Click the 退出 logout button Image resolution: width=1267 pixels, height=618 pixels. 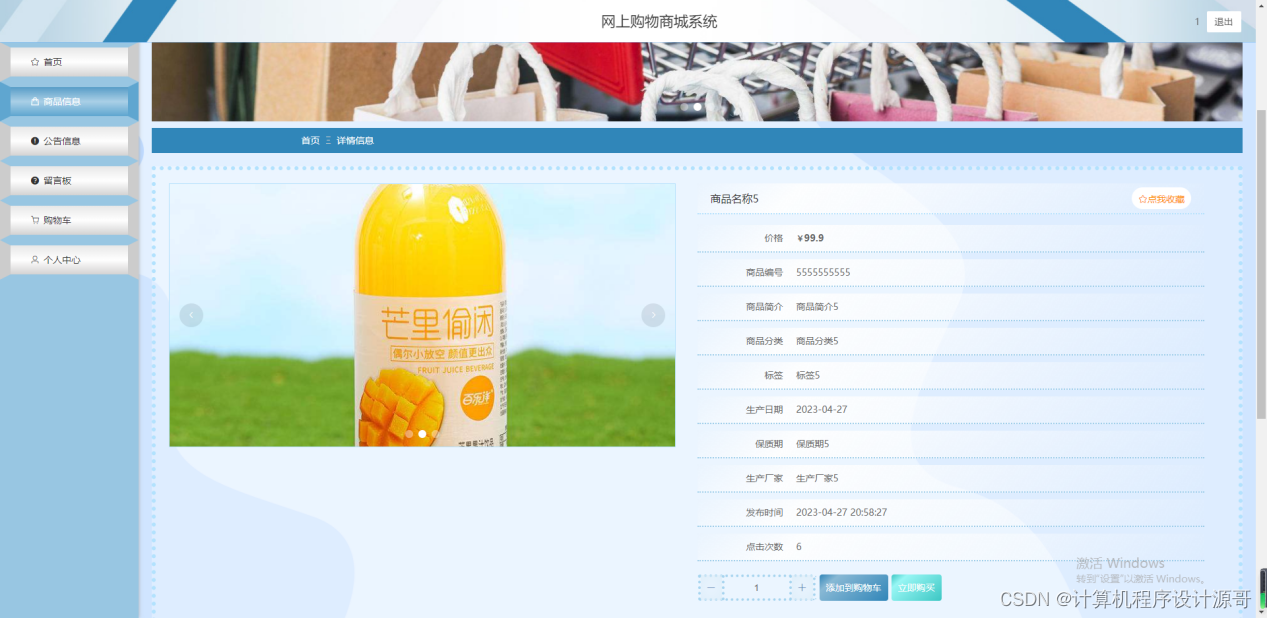pyautogui.click(x=1223, y=22)
